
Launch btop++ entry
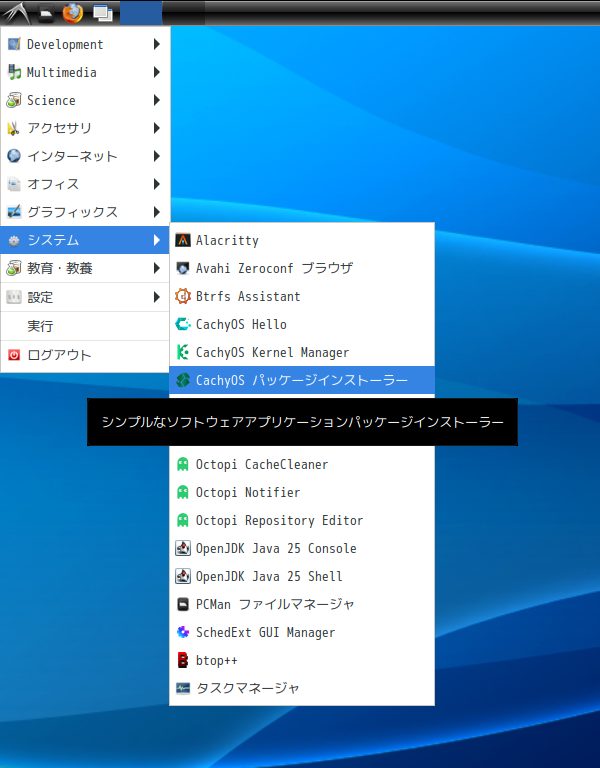[x=302, y=660]
